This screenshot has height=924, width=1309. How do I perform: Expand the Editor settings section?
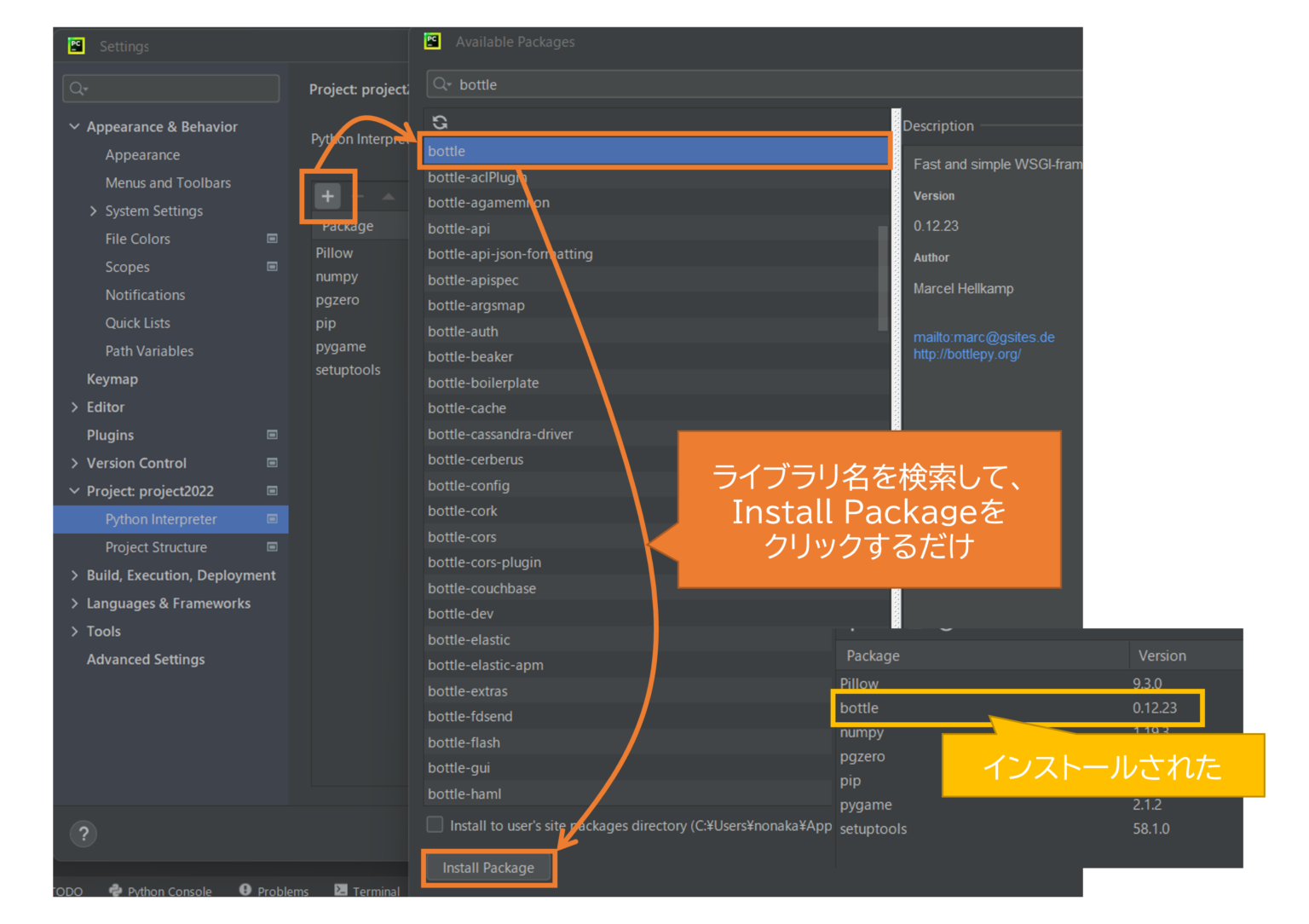74,407
